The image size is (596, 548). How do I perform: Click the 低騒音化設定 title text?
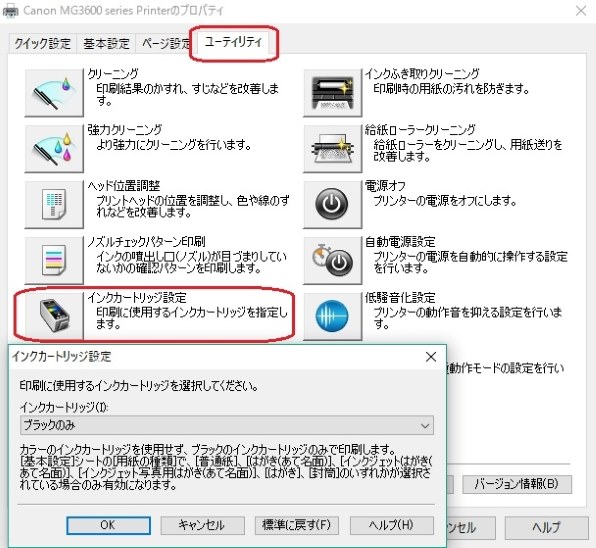(400, 298)
